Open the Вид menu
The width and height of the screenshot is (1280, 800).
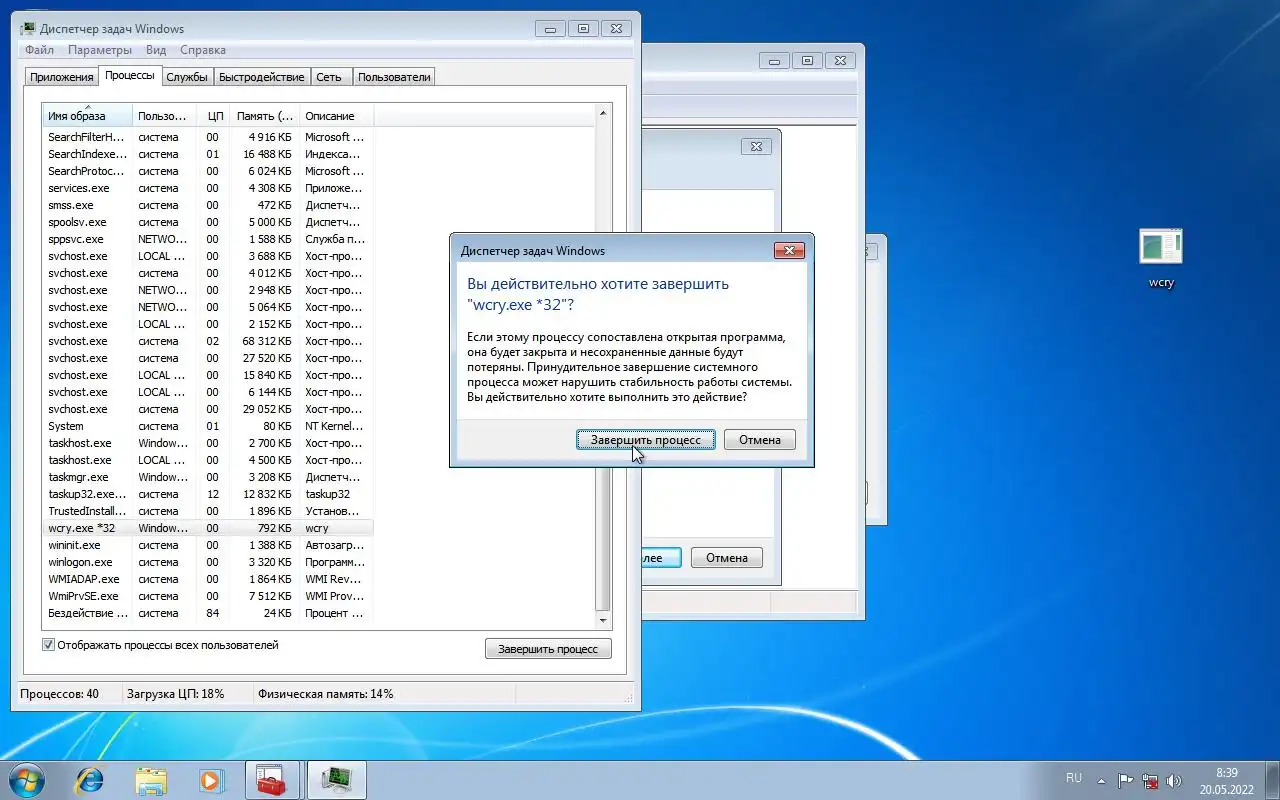point(156,50)
